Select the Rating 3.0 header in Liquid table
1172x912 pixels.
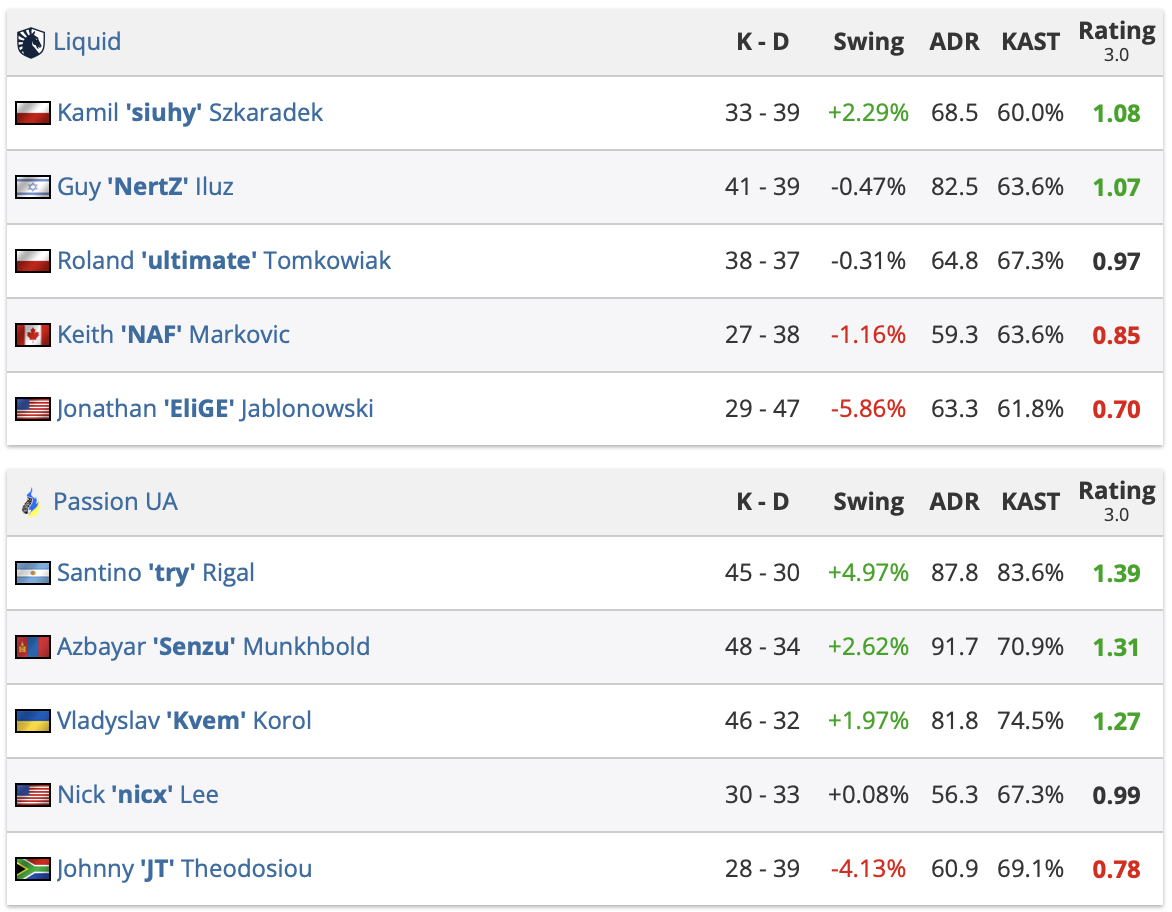(x=1116, y=42)
